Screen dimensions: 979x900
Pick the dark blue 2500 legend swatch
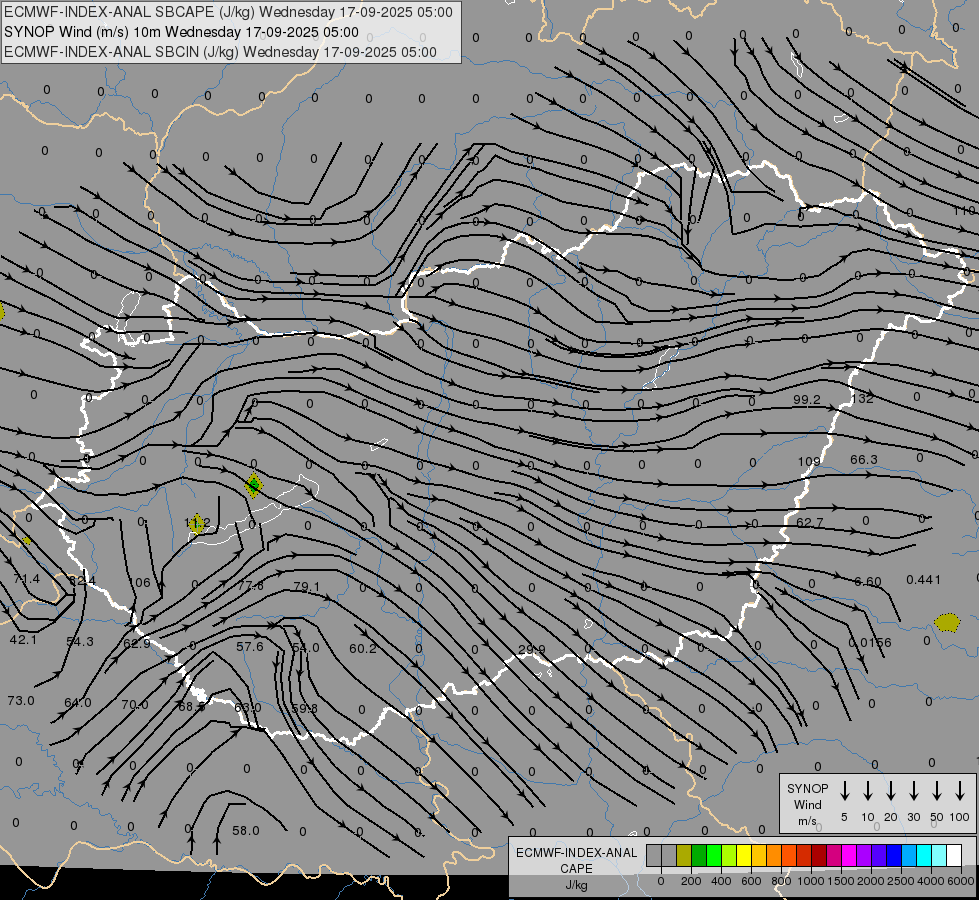(894, 855)
